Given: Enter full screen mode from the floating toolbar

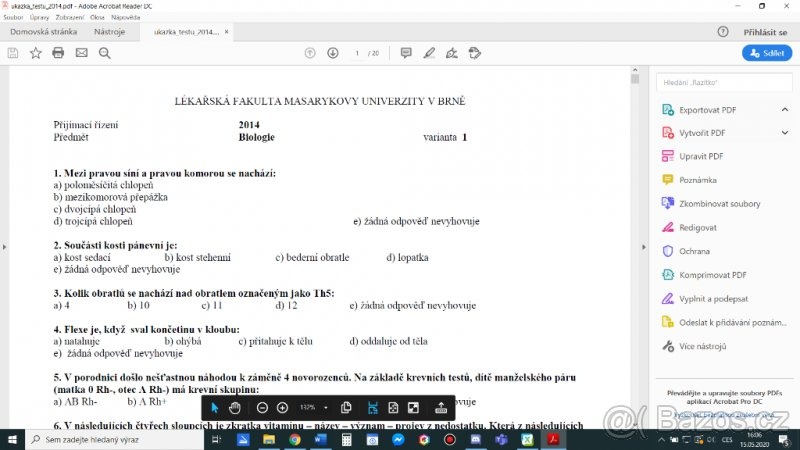Looking at the screenshot, I should click(413, 408).
